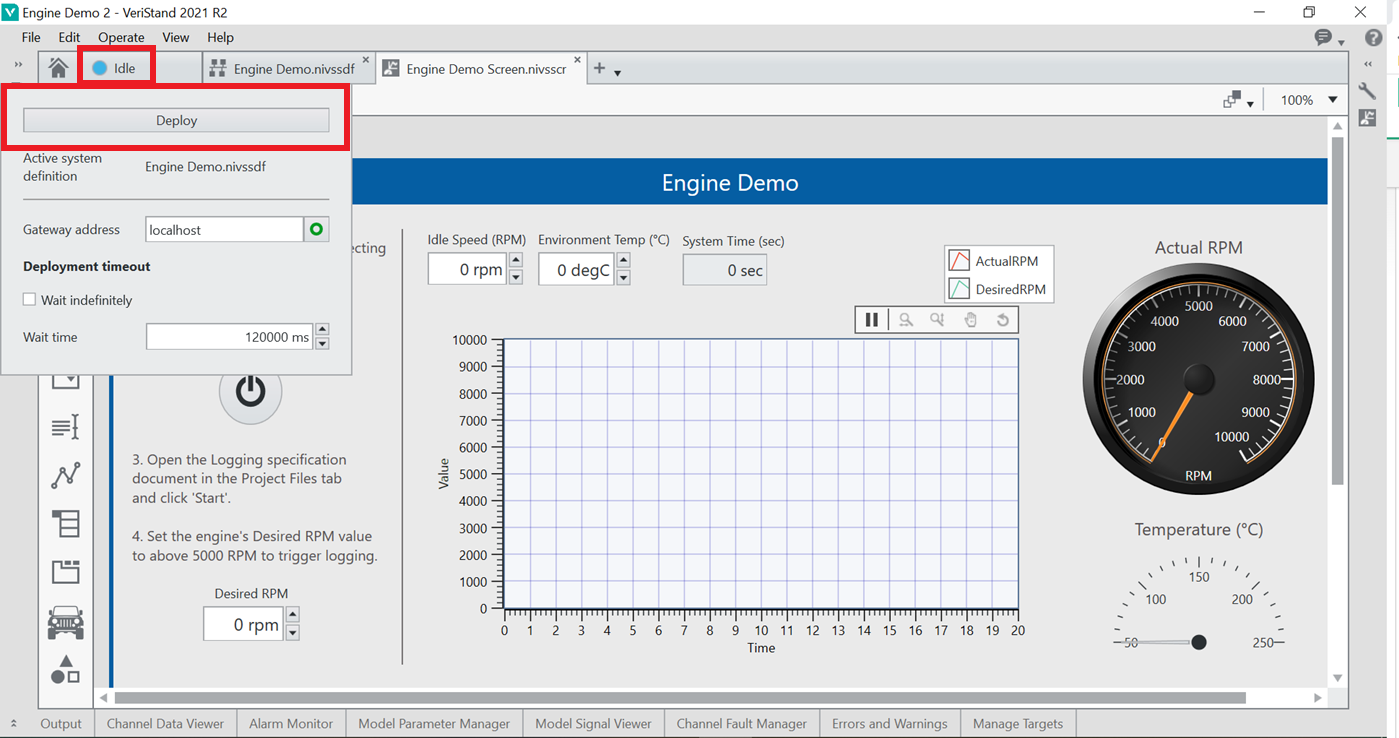Click the Environment Temp 0 degC field
The image size is (1399, 738).
[576, 269]
